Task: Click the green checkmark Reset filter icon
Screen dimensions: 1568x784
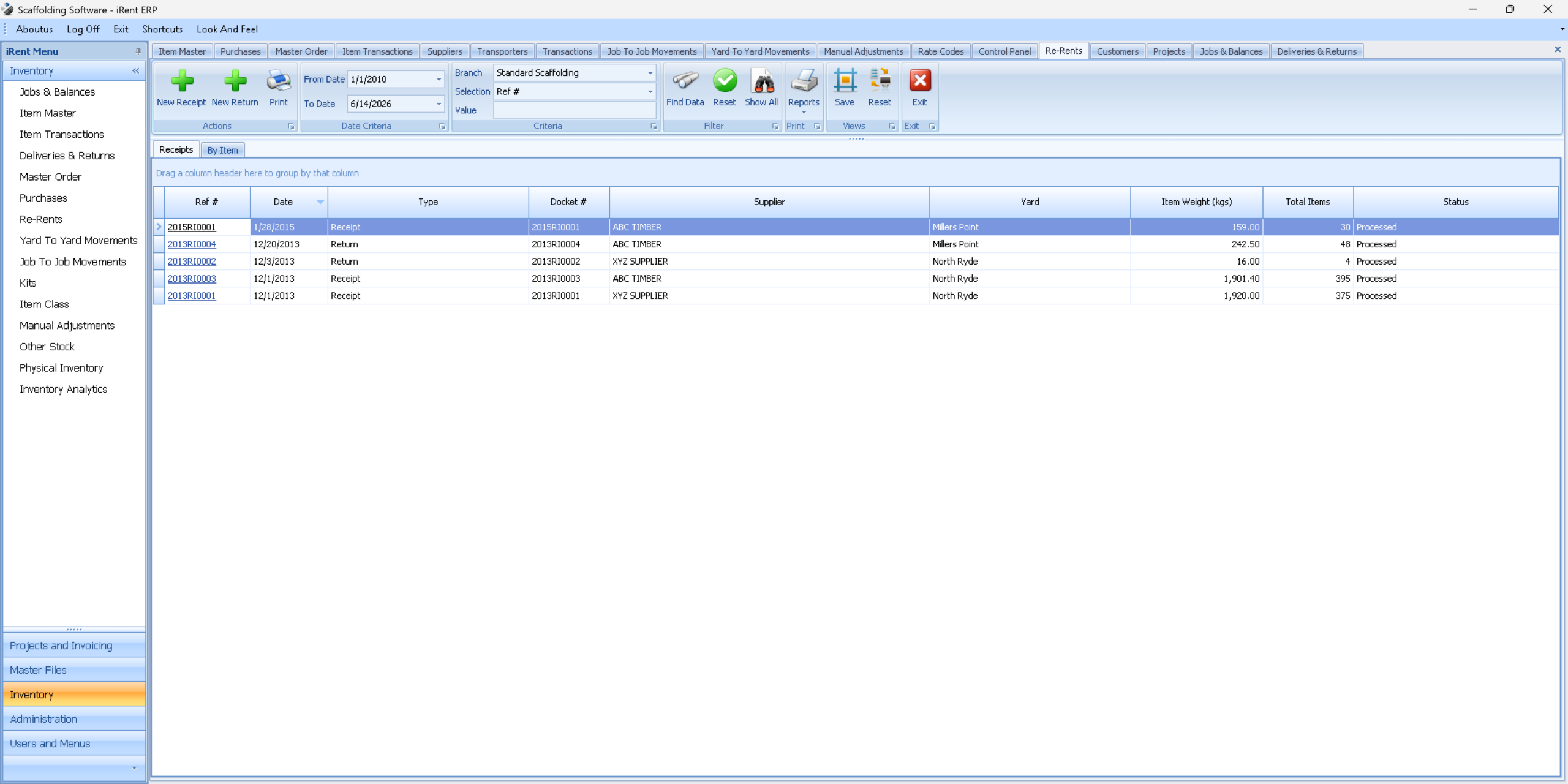Action: (725, 81)
